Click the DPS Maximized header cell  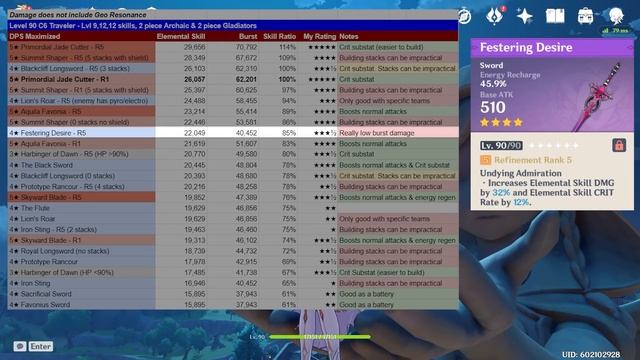click(35, 36)
